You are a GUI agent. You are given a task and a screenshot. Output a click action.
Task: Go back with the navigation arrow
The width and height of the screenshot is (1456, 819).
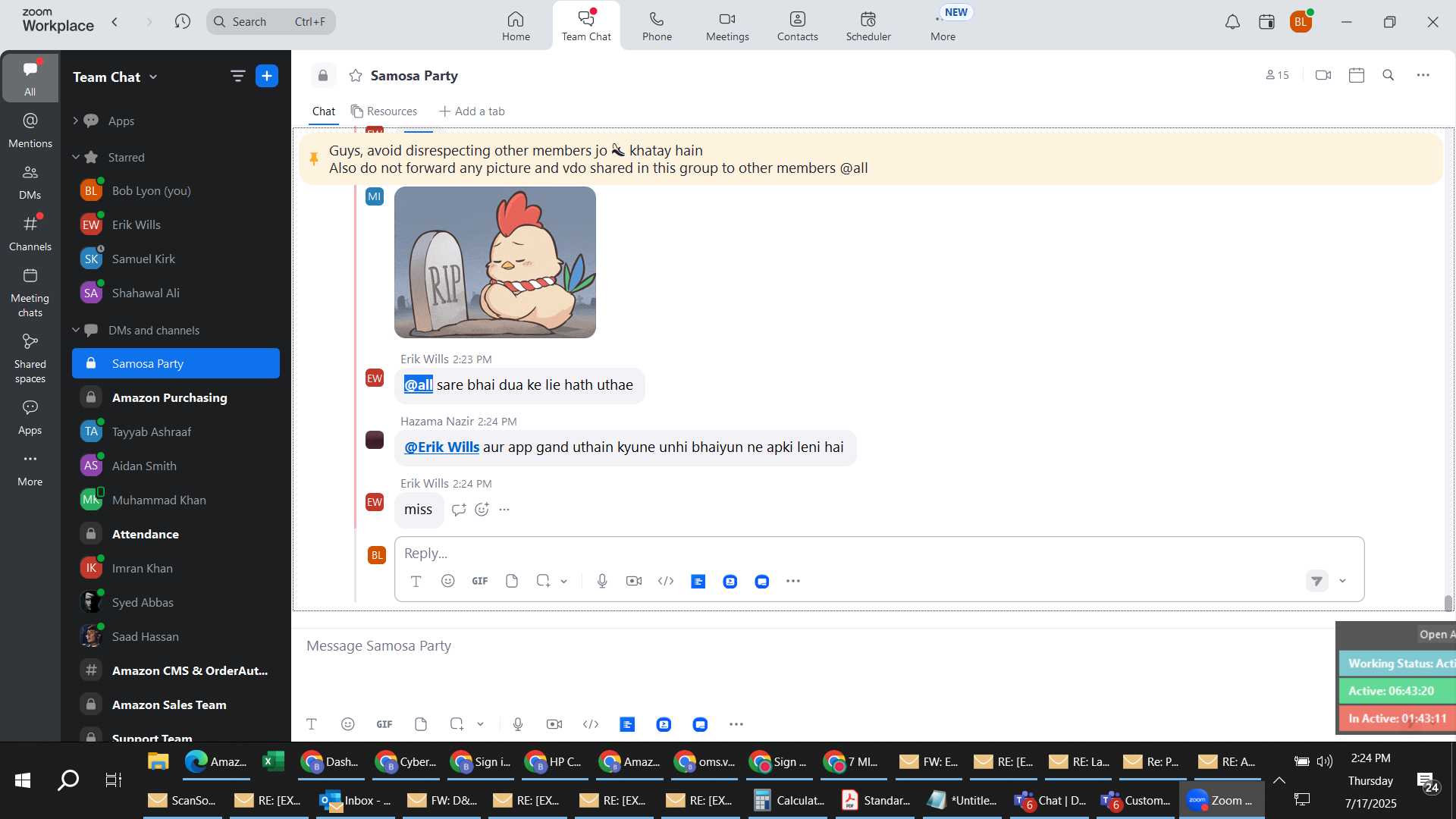(115, 22)
